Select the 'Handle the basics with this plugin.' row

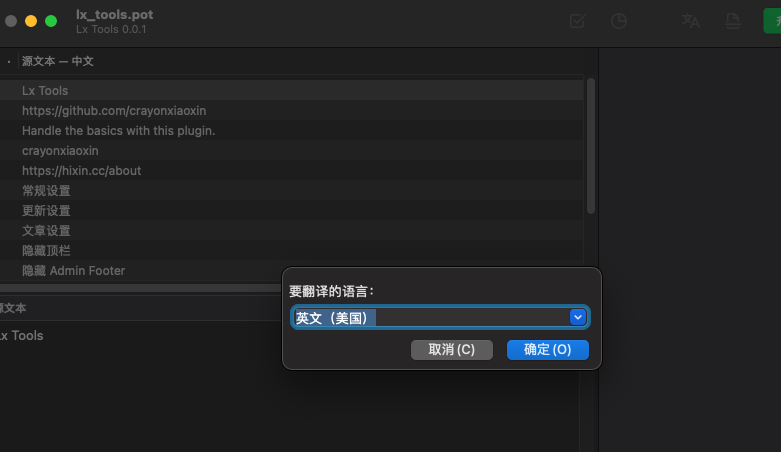pos(118,131)
